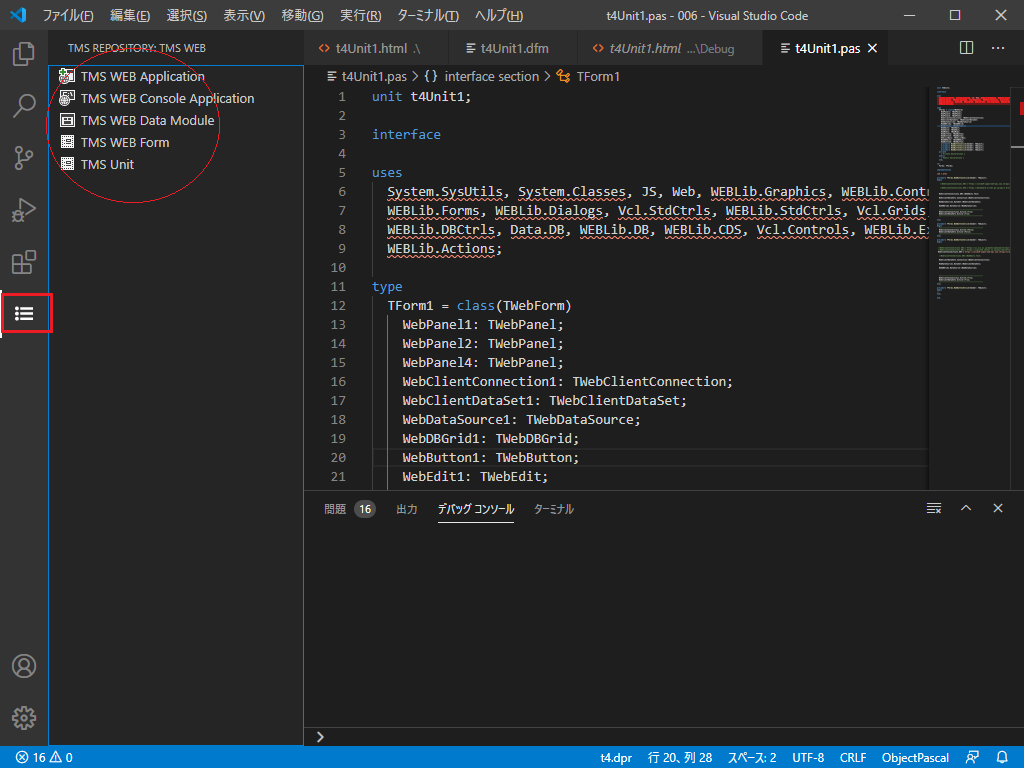1024x768 pixels.
Task: Split the editor to the right
Action: [967, 48]
